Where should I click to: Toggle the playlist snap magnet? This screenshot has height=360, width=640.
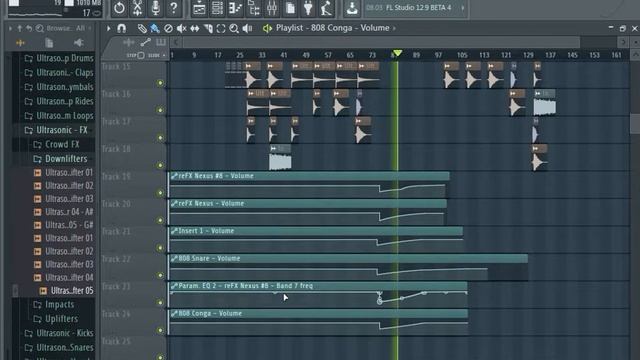[122, 28]
